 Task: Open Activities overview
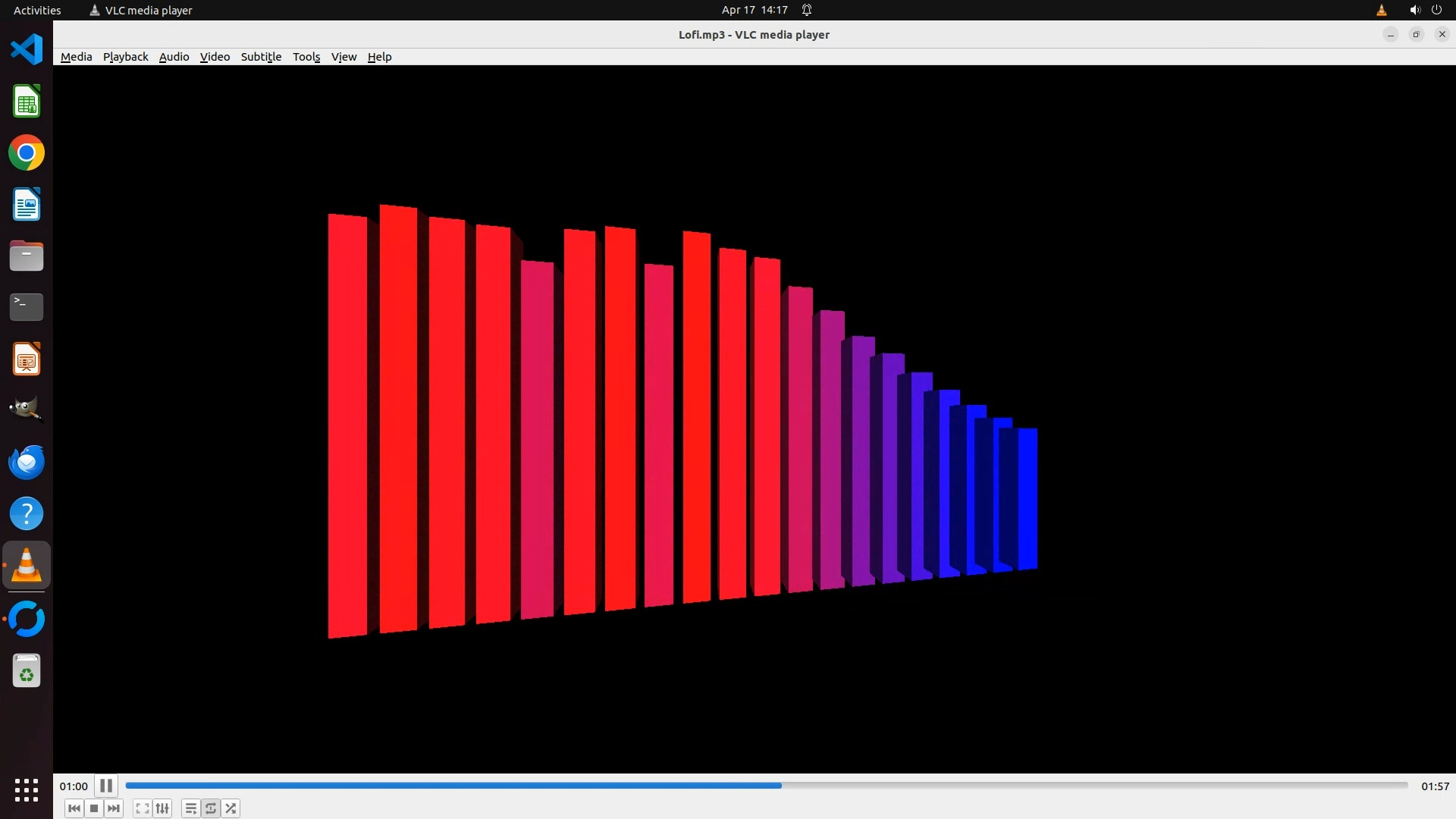point(37,10)
